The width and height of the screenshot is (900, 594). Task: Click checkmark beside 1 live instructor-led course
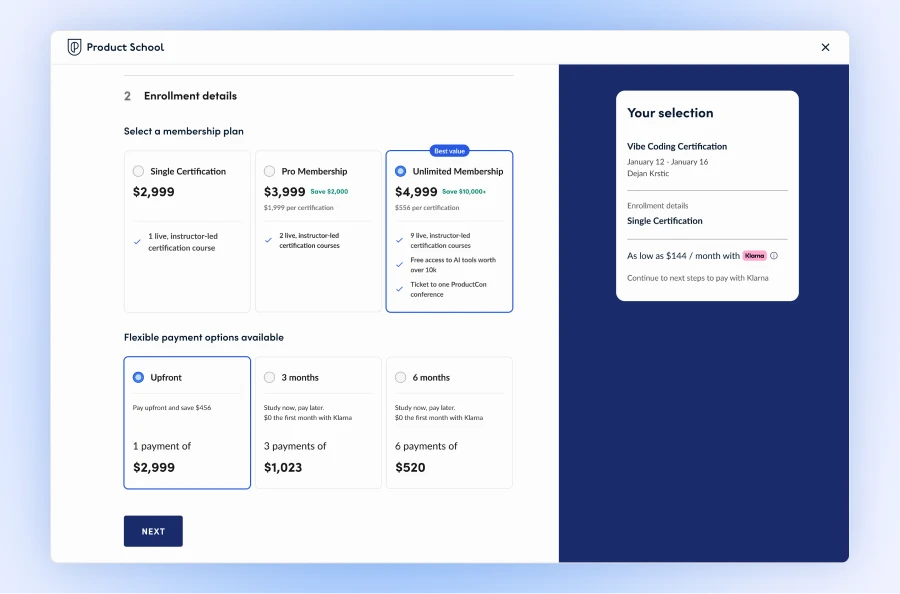137,242
